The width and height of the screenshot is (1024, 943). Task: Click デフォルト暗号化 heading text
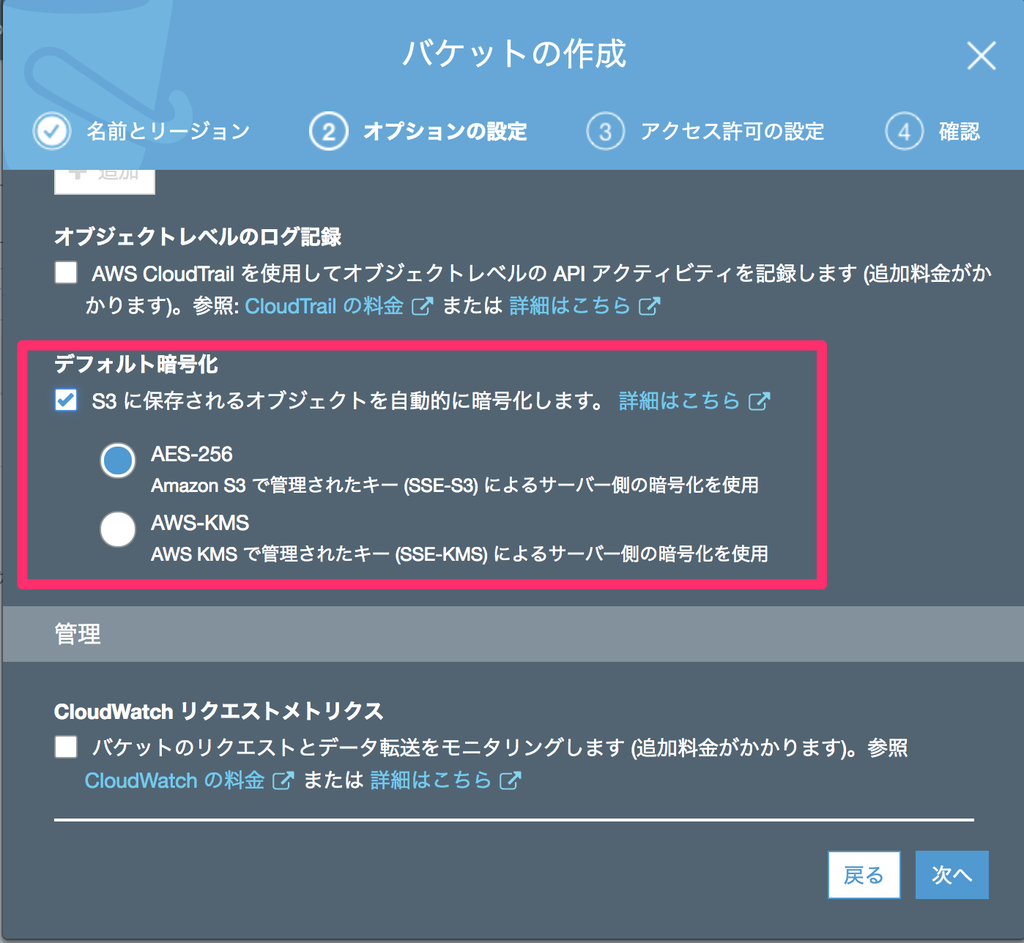tap(136, 364)
